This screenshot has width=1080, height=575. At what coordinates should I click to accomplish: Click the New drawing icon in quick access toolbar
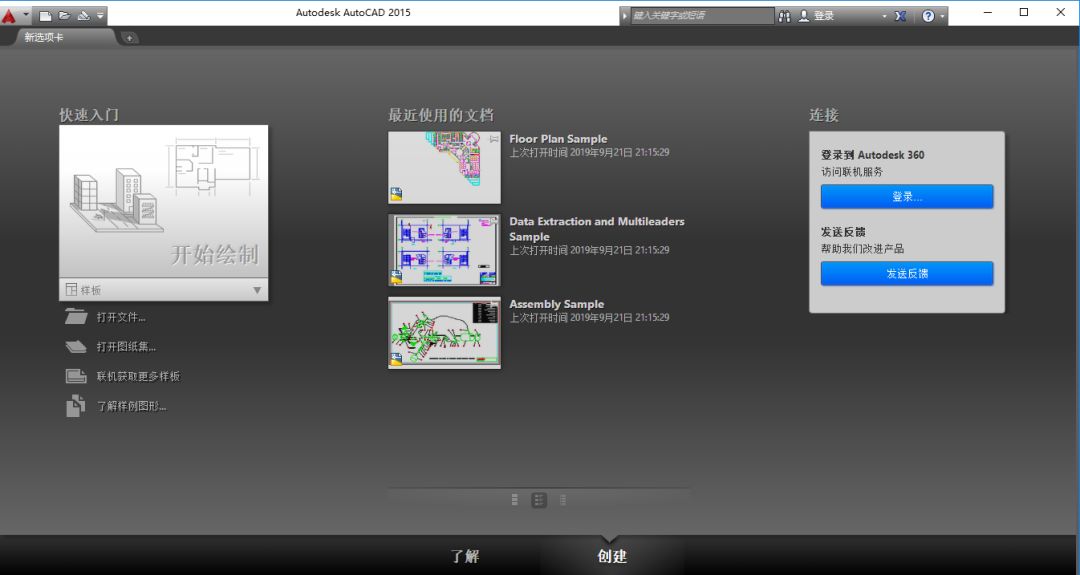tap(45, 15)
